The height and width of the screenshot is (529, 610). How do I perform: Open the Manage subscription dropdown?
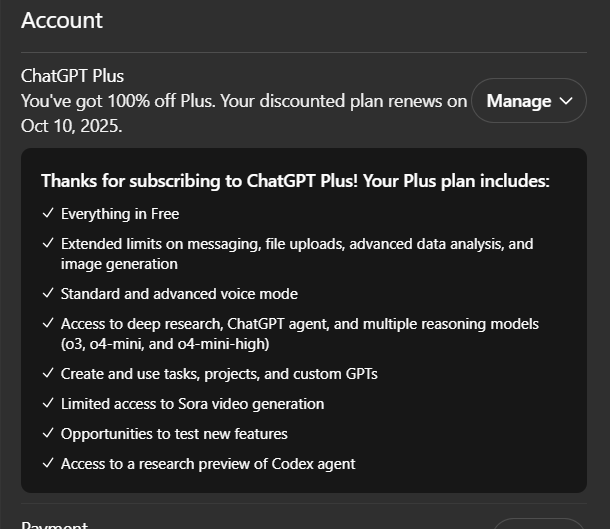[x=528, y=101]
